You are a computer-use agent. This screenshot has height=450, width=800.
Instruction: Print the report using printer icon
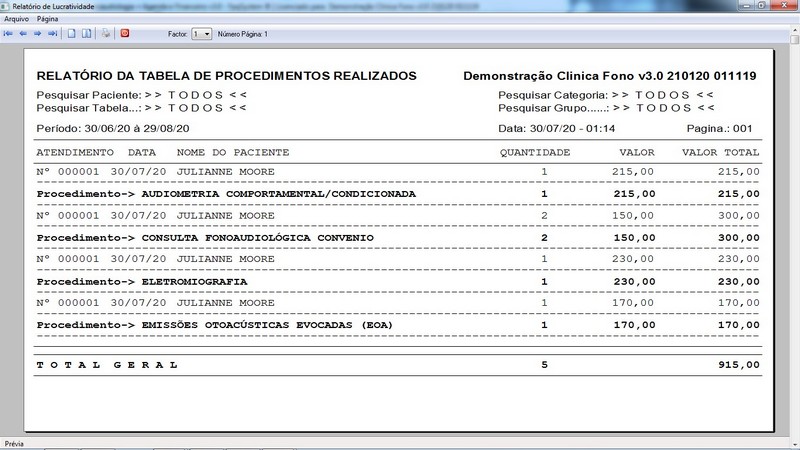(x=106, y=34)
